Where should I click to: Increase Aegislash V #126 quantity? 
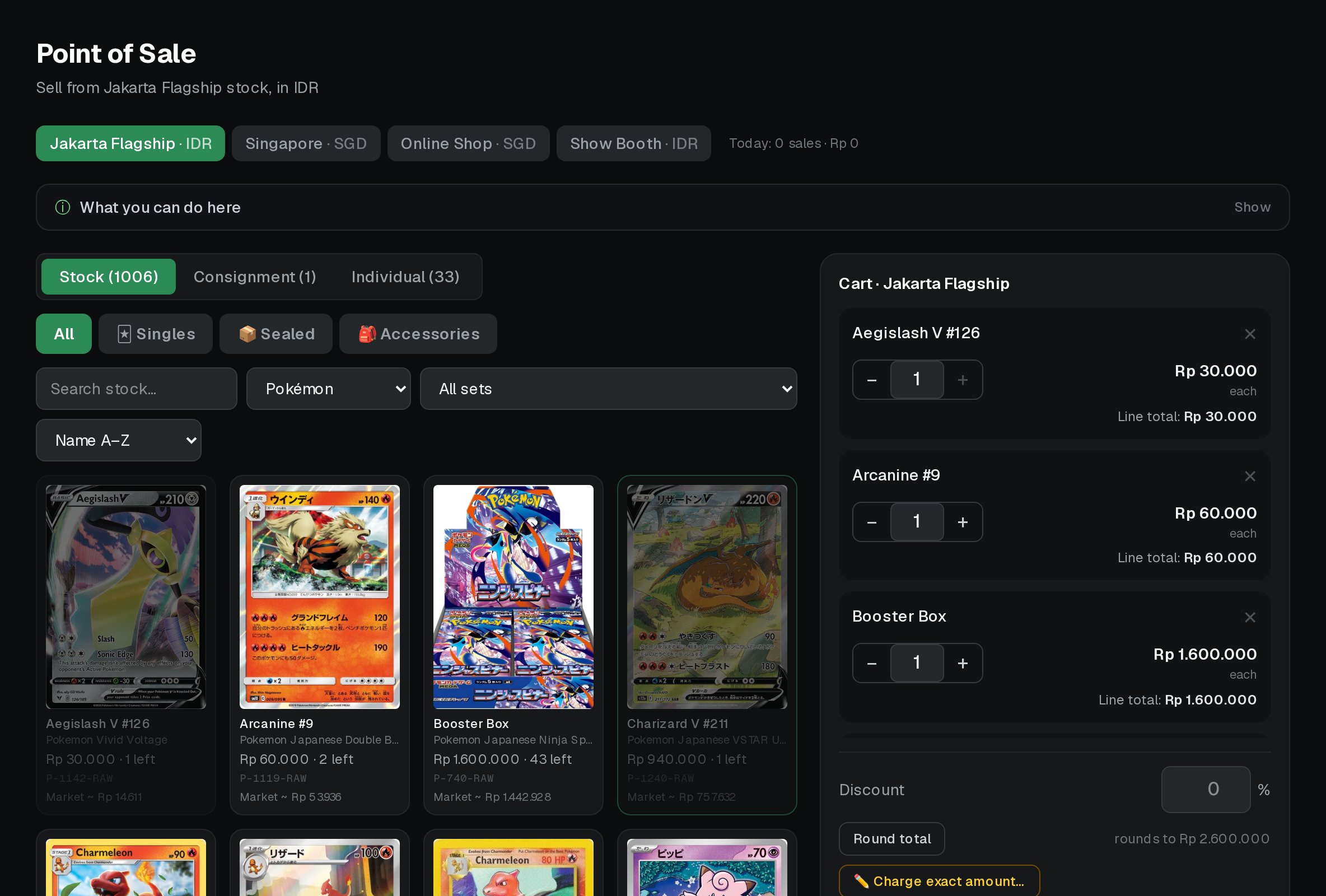963,380
